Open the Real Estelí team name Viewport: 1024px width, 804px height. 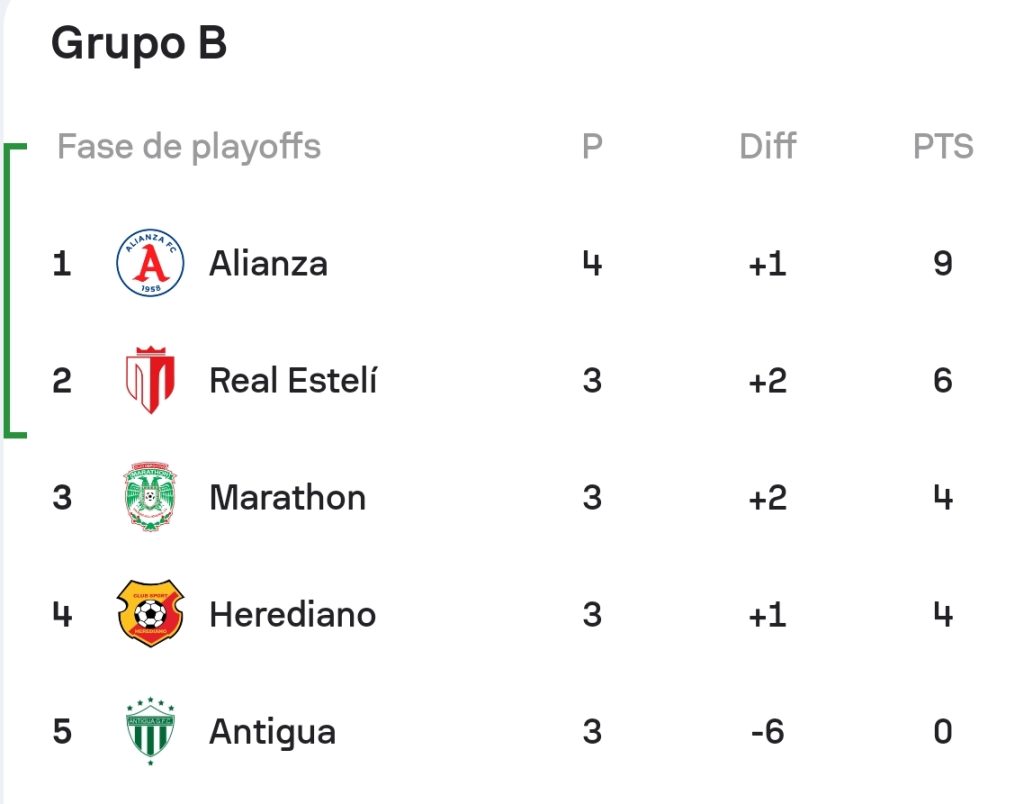pos(293,380)
